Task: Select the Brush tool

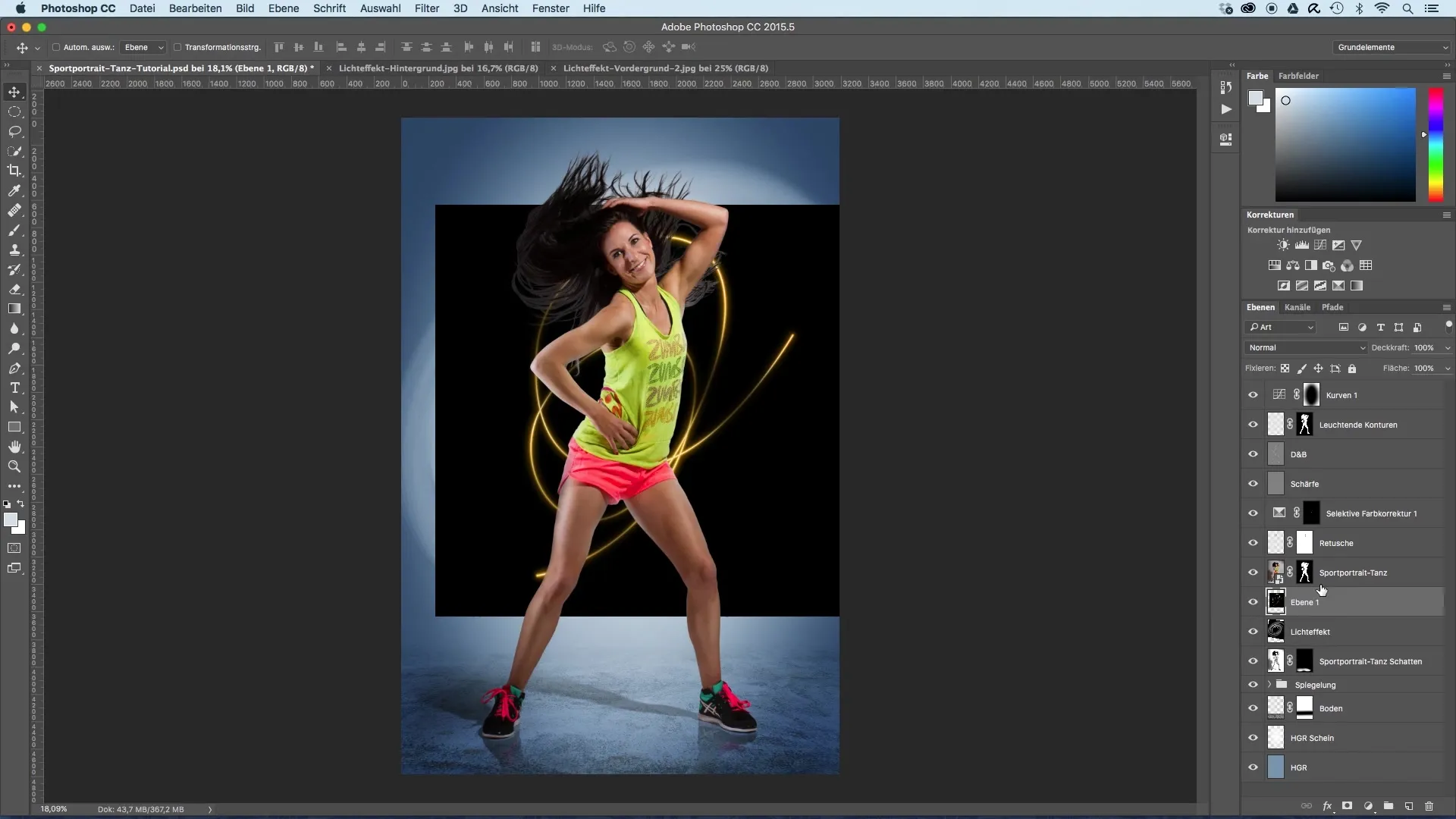Action: [14, 230]
